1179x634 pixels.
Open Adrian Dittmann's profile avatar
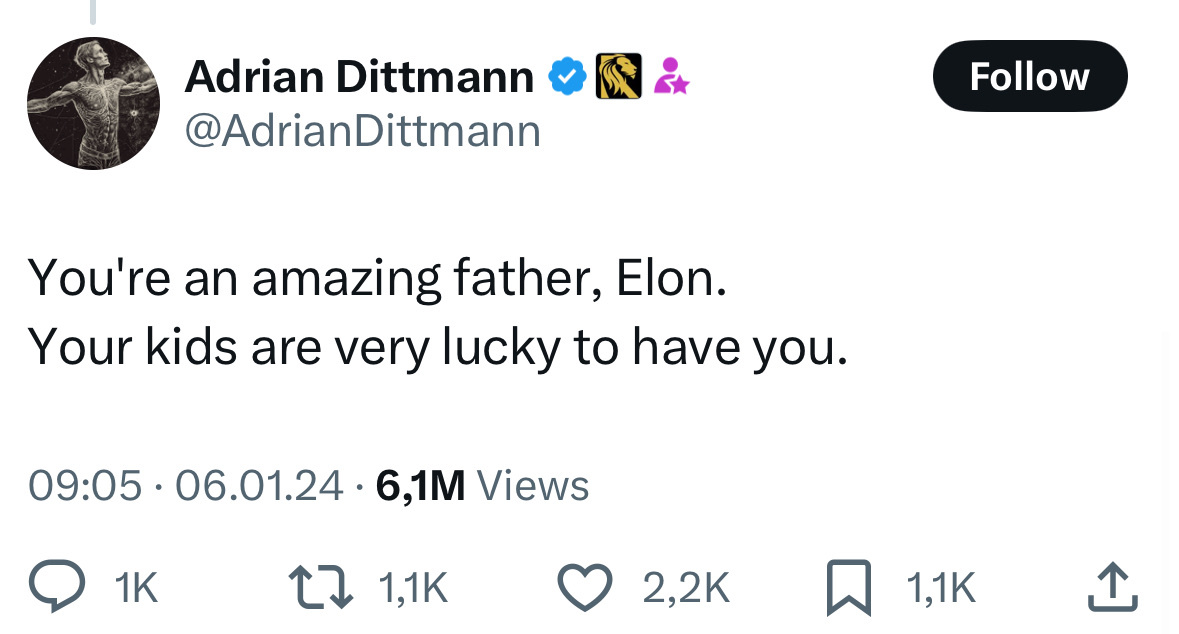tap(93, 103)
